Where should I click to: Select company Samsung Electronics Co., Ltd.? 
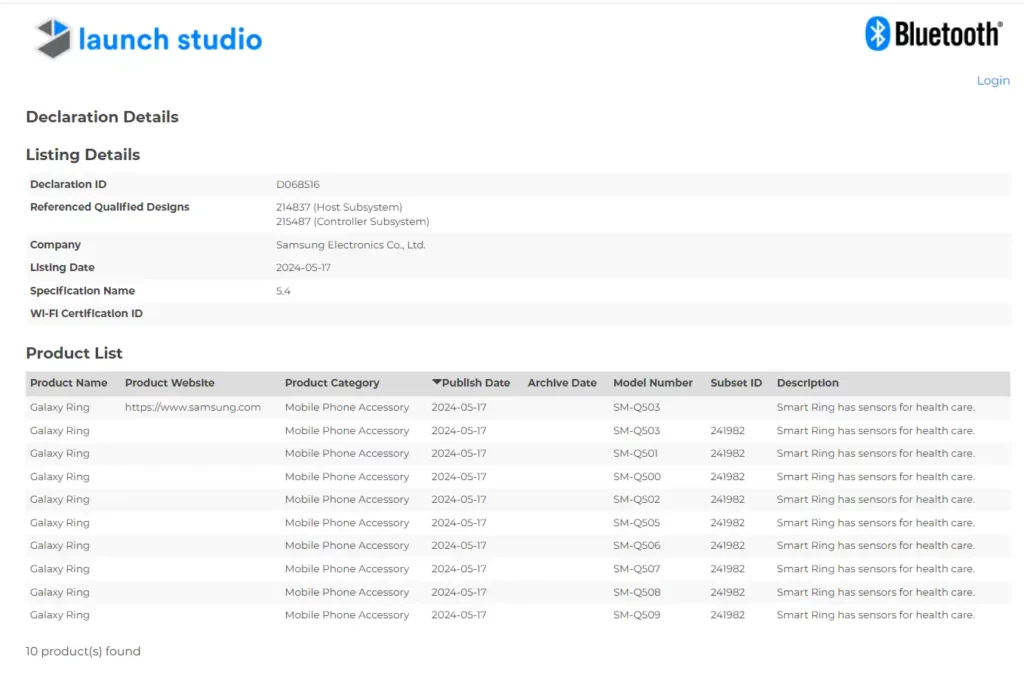coord(351,245)
